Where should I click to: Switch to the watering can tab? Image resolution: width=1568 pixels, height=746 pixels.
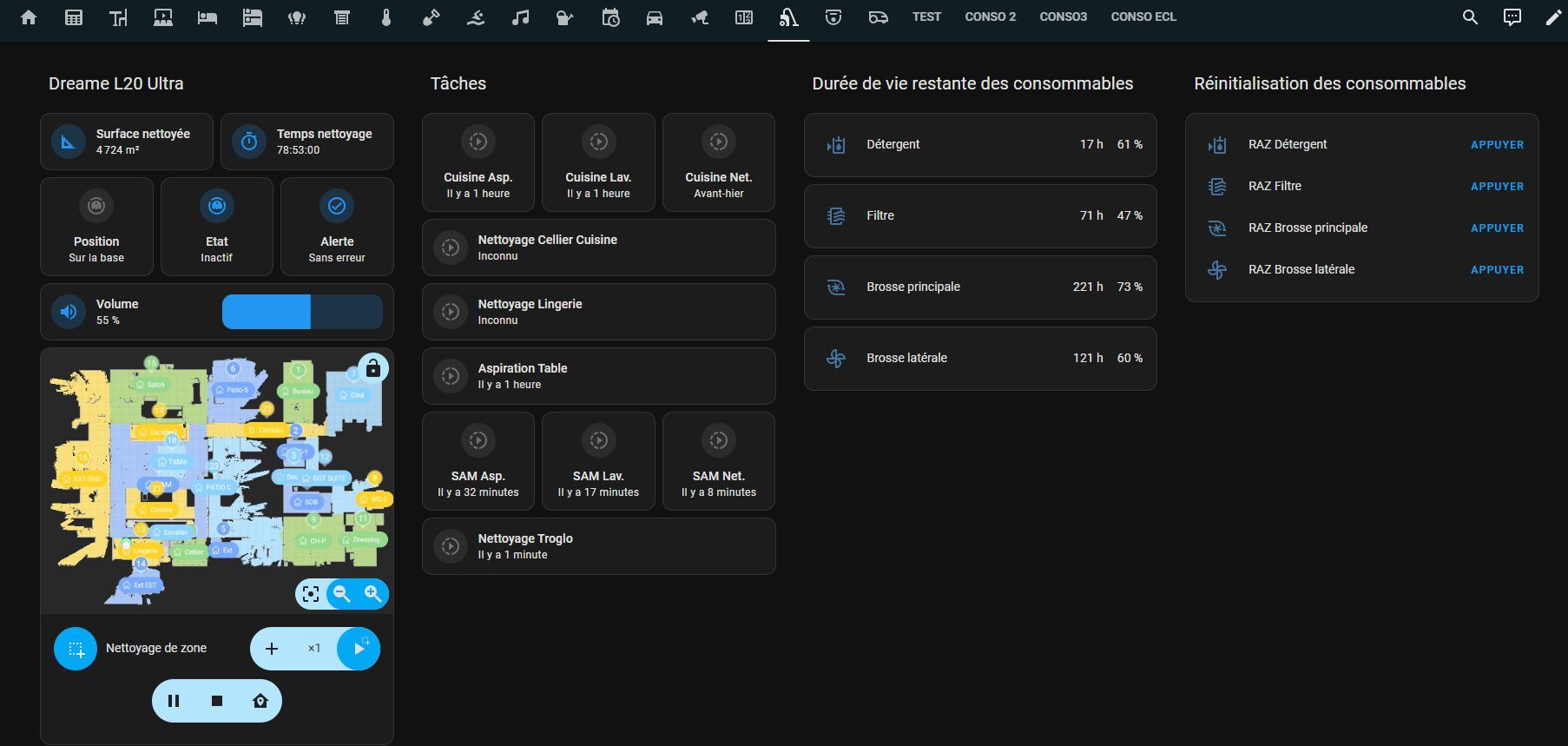565,17
